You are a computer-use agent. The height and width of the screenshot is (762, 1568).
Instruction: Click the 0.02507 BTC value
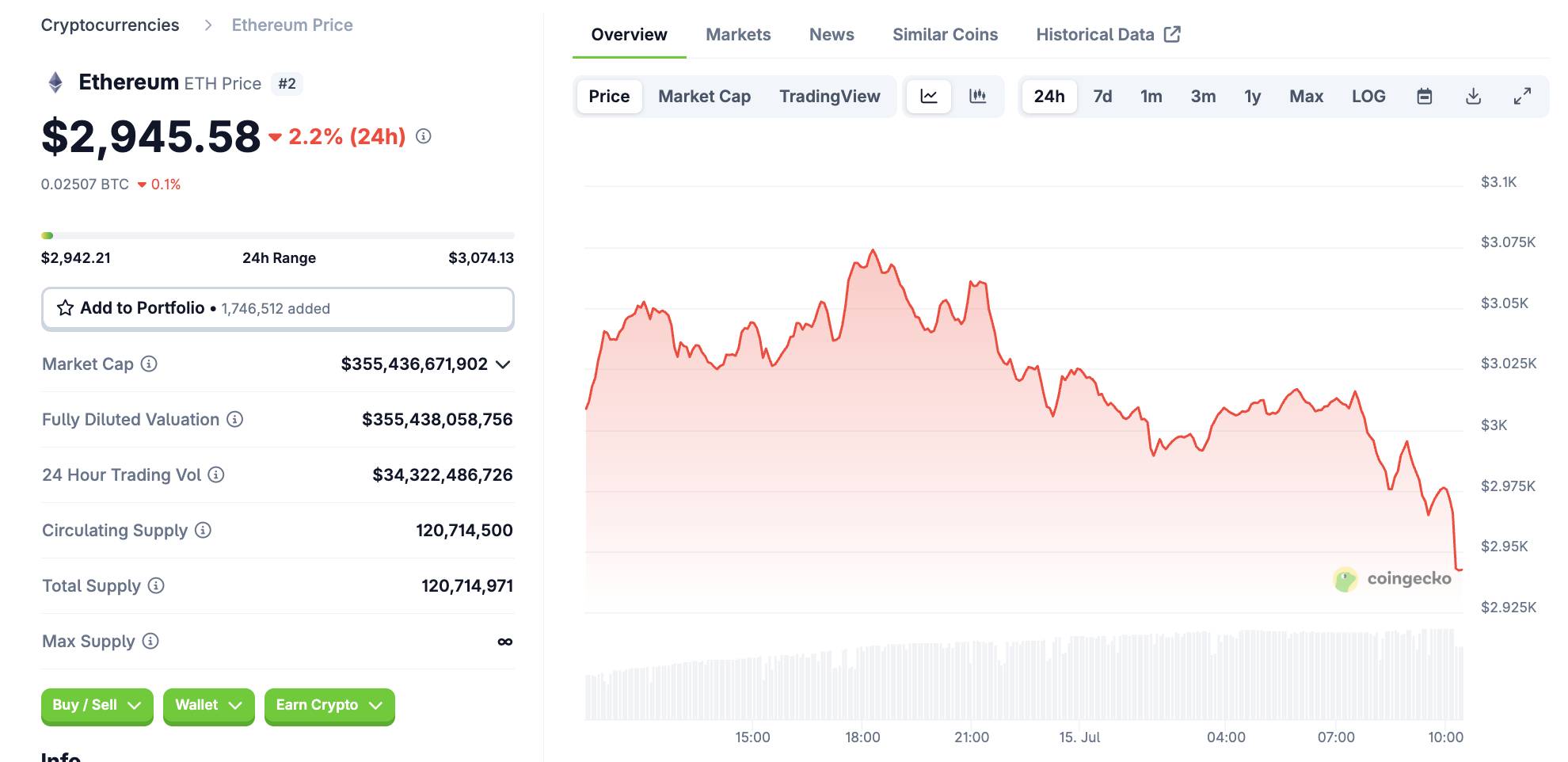85,184
